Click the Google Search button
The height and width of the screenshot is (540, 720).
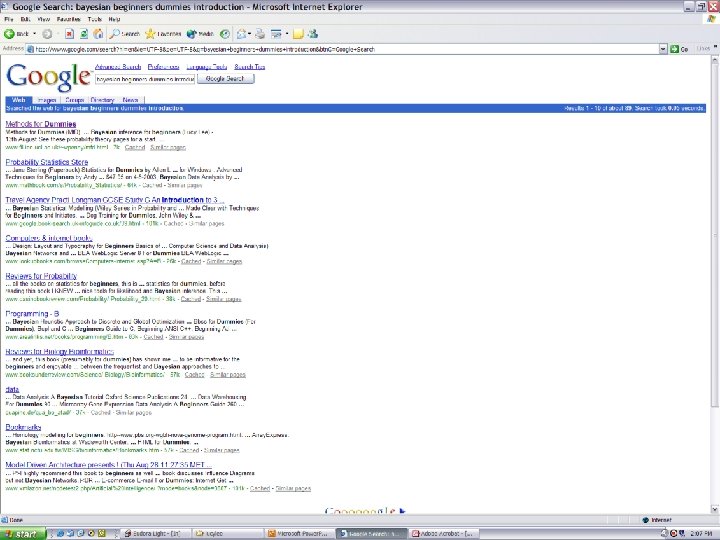(x=225, y=79)
